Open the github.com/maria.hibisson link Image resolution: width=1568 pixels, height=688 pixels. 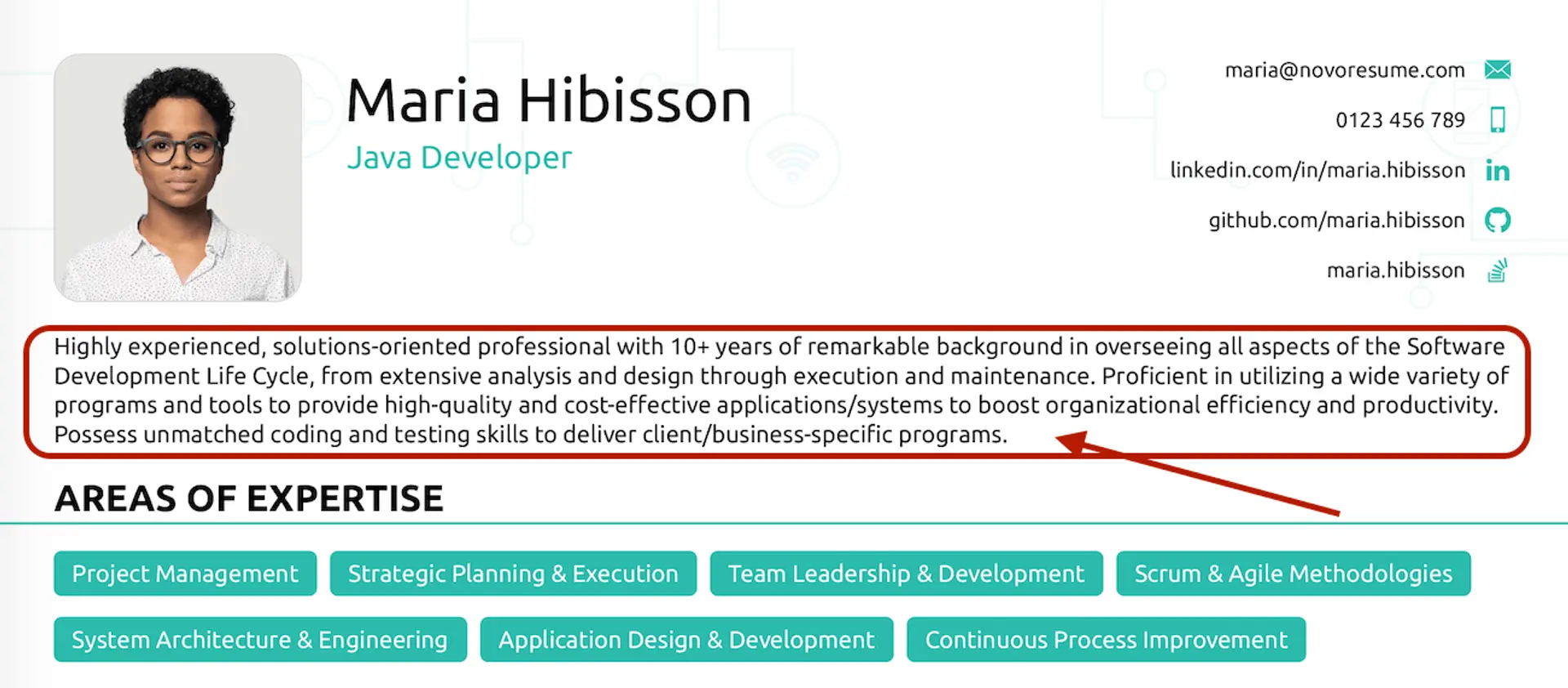coord(1336,220)
